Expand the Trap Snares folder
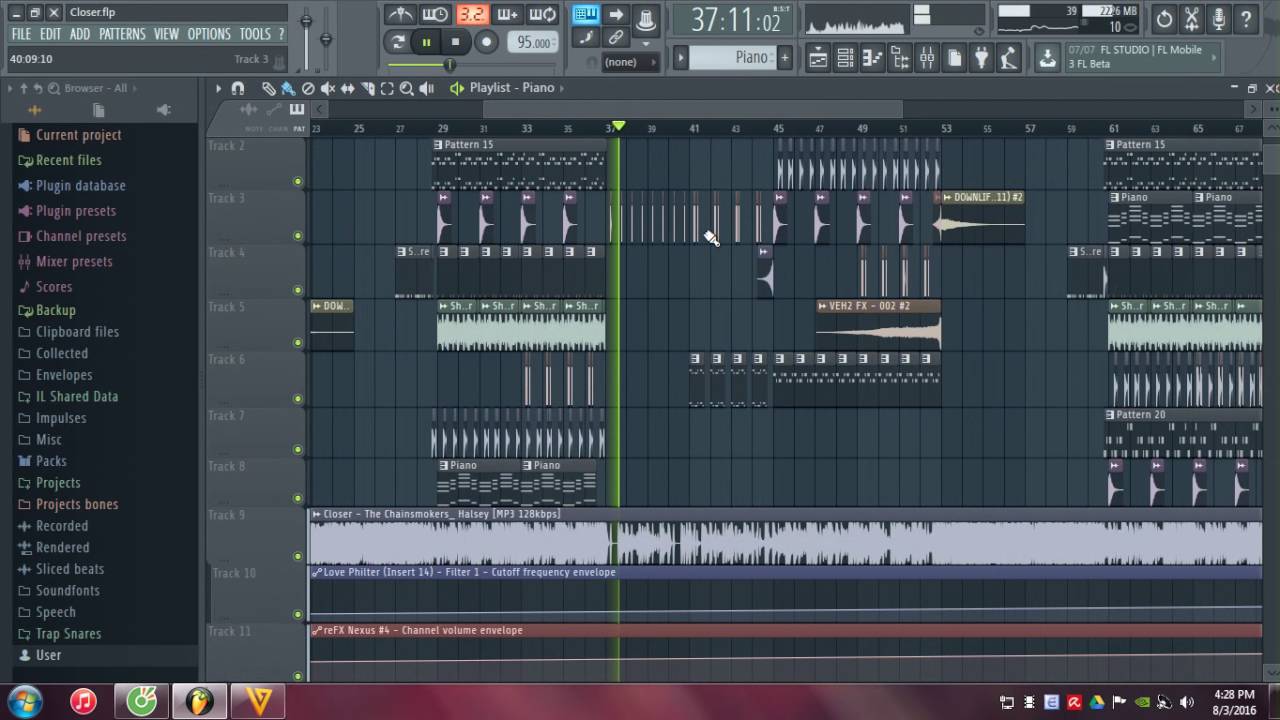1280x720 pixels. (x=68, y=633)
